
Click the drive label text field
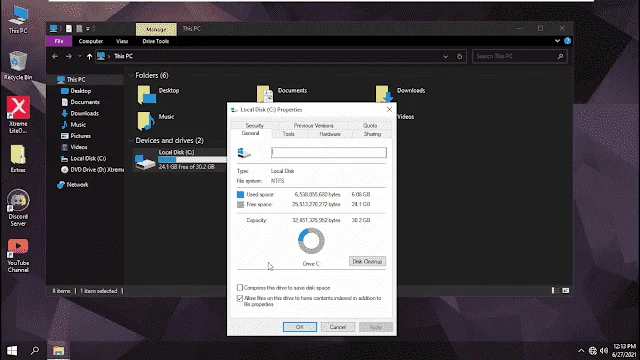tap(329, 153)
